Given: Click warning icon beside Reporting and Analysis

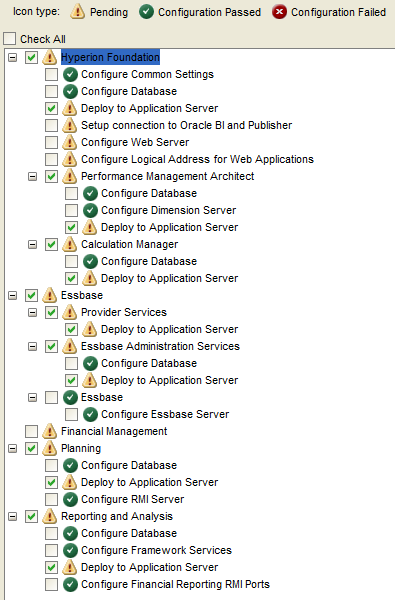Looking at the screenshot, I should (x=50, y=516).
